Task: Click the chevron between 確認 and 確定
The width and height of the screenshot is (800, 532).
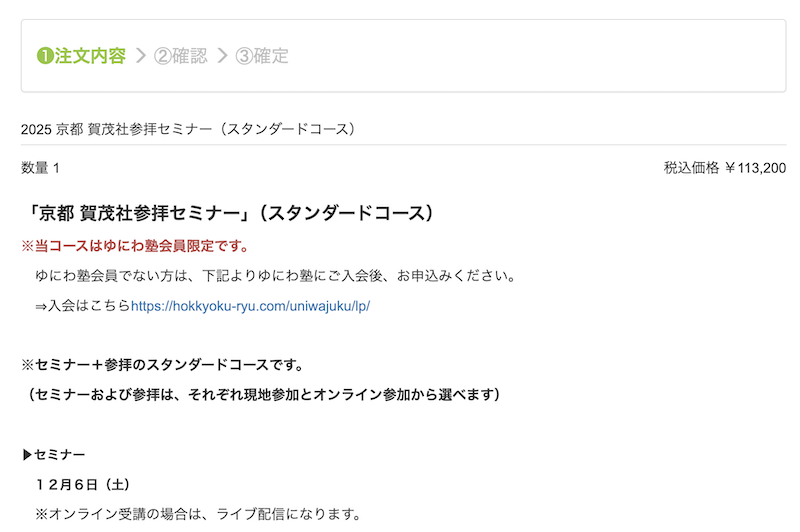Action: tap(222, 56)
